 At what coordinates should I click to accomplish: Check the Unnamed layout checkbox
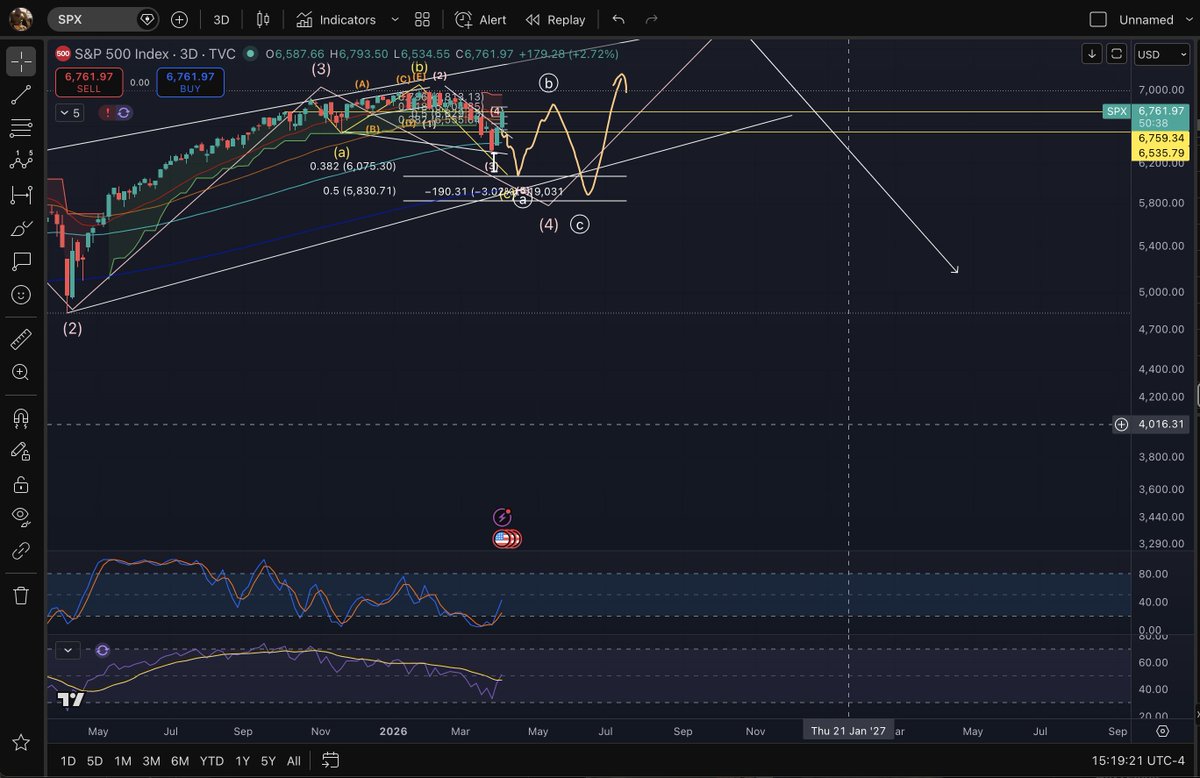pos(1098,19)
